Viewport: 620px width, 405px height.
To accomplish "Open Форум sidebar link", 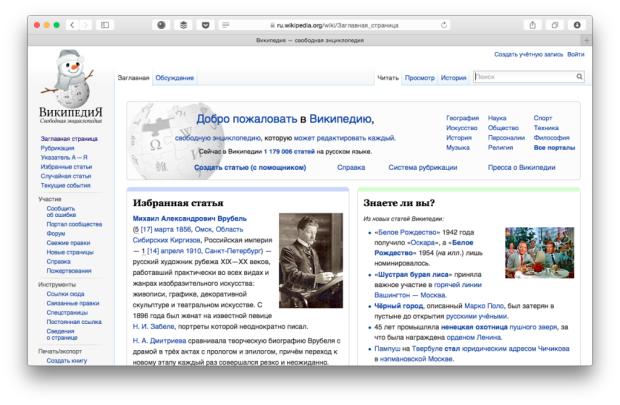I will tap(56, 234).
